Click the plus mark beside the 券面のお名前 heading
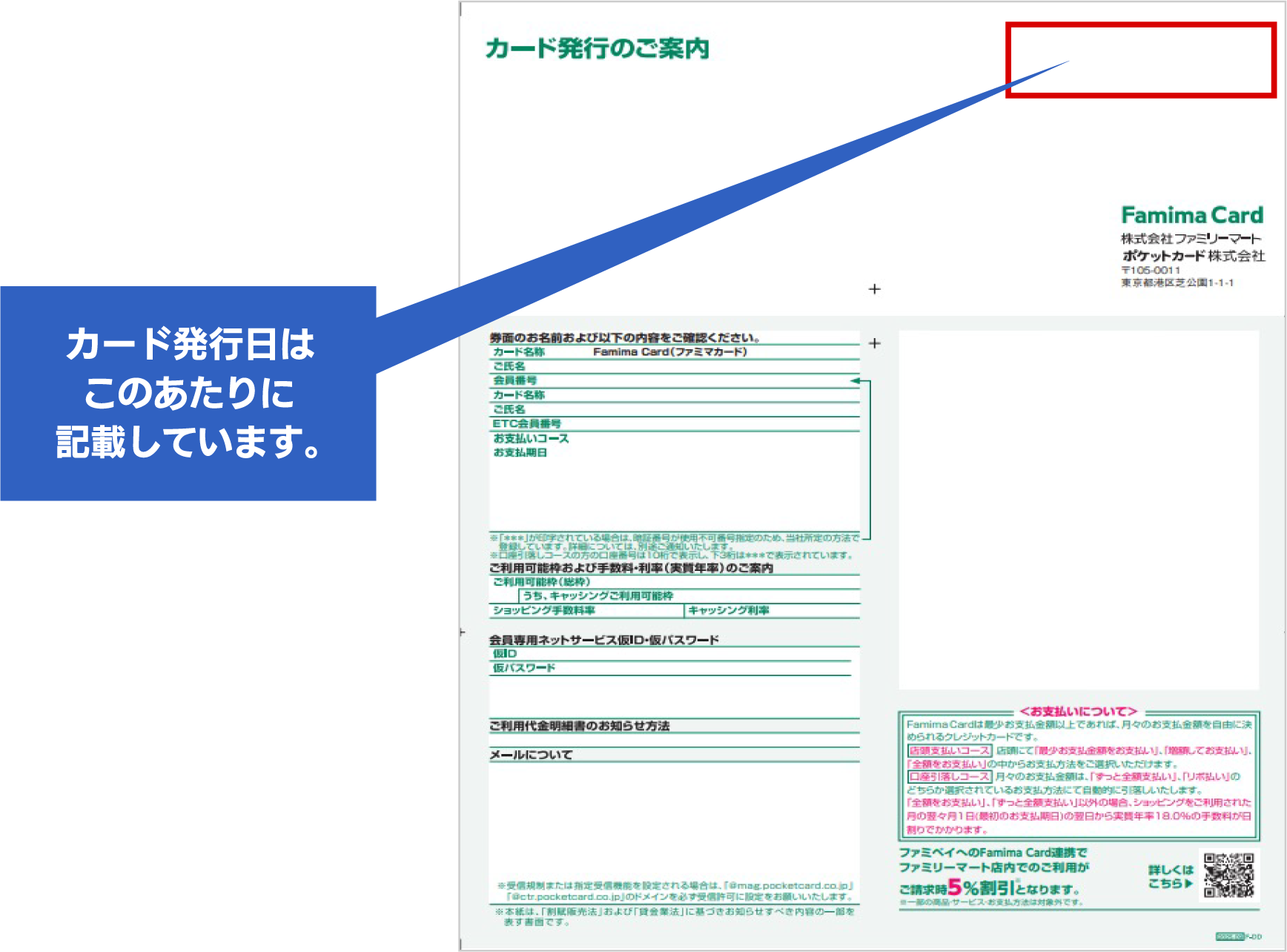The image size is (1287, 952). [x=875, y=343]
